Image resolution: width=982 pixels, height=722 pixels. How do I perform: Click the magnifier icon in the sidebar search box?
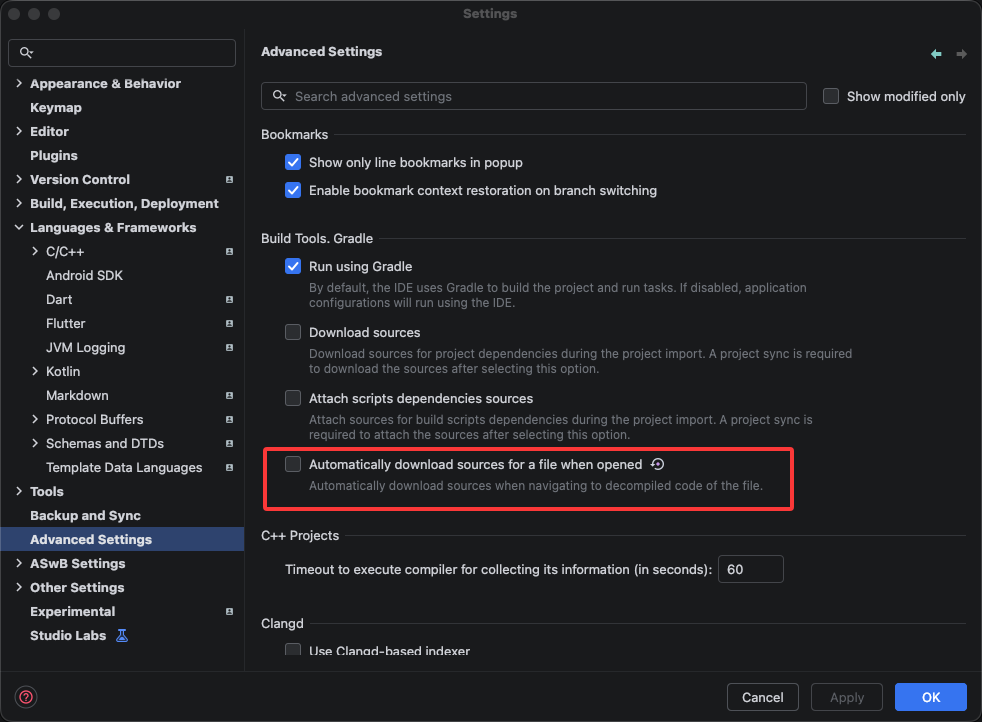point(26,53)
